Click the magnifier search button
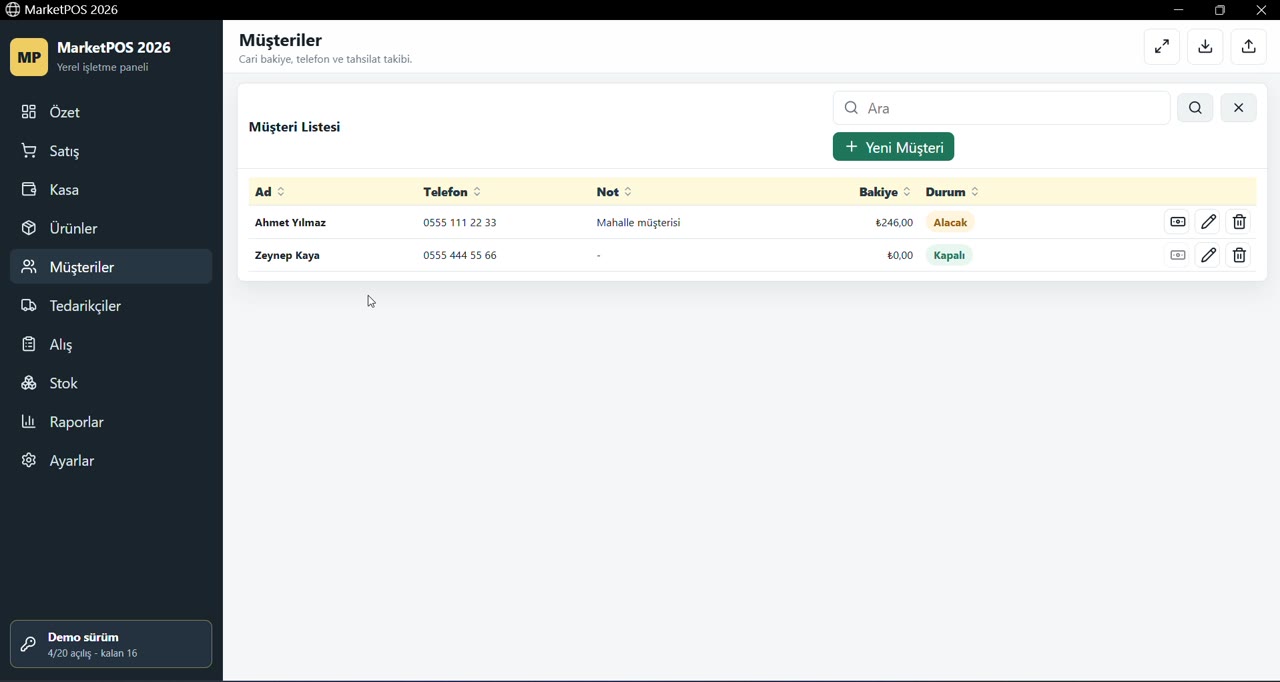Viewport: 1280px width, 682px height. coord(1196,108)
